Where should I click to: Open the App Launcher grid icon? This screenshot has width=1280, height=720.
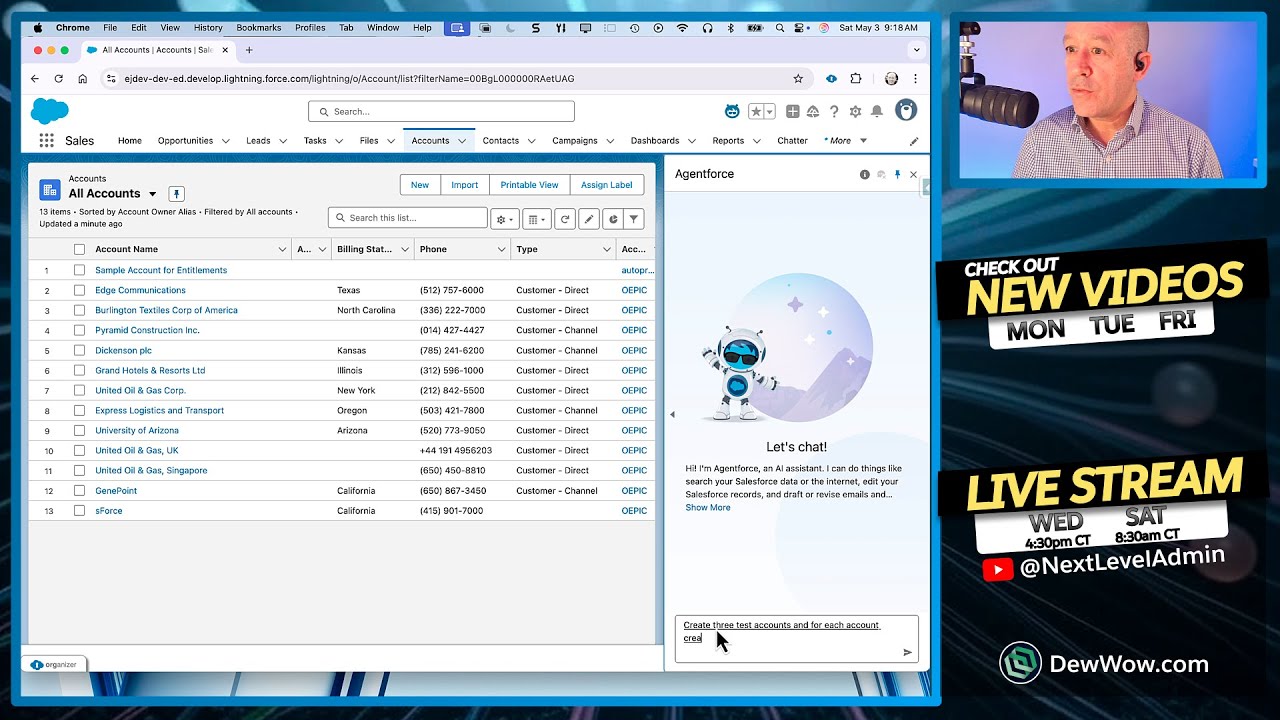pyautogui.click(x=46, y=141)
